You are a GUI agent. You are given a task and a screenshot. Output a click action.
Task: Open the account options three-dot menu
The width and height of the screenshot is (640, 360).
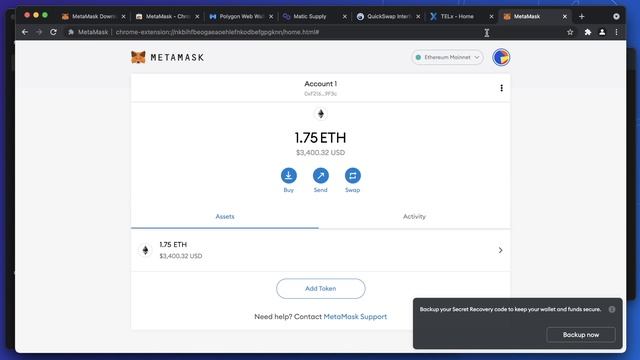[501, 88]
